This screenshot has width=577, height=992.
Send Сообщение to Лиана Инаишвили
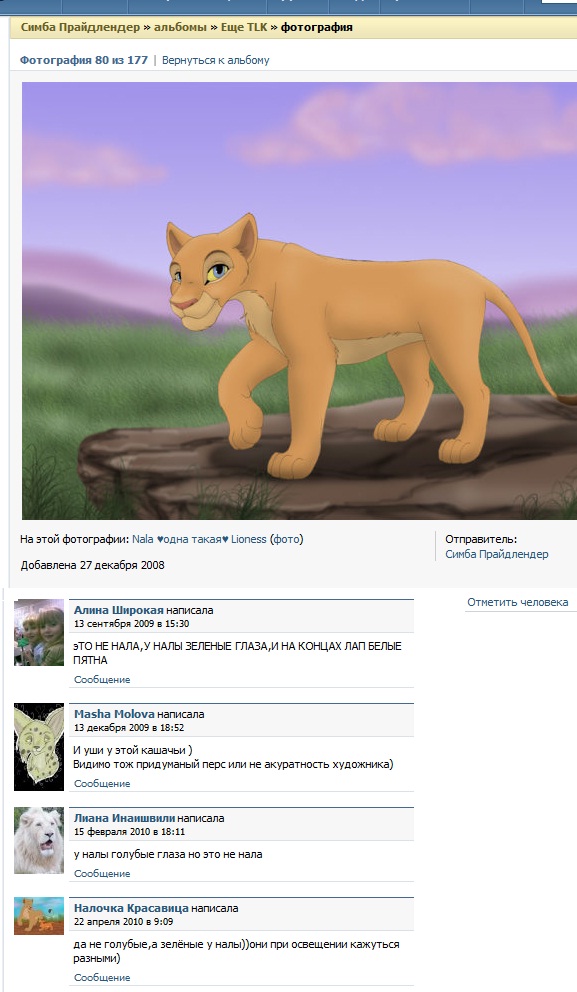(x=102, y=873)
